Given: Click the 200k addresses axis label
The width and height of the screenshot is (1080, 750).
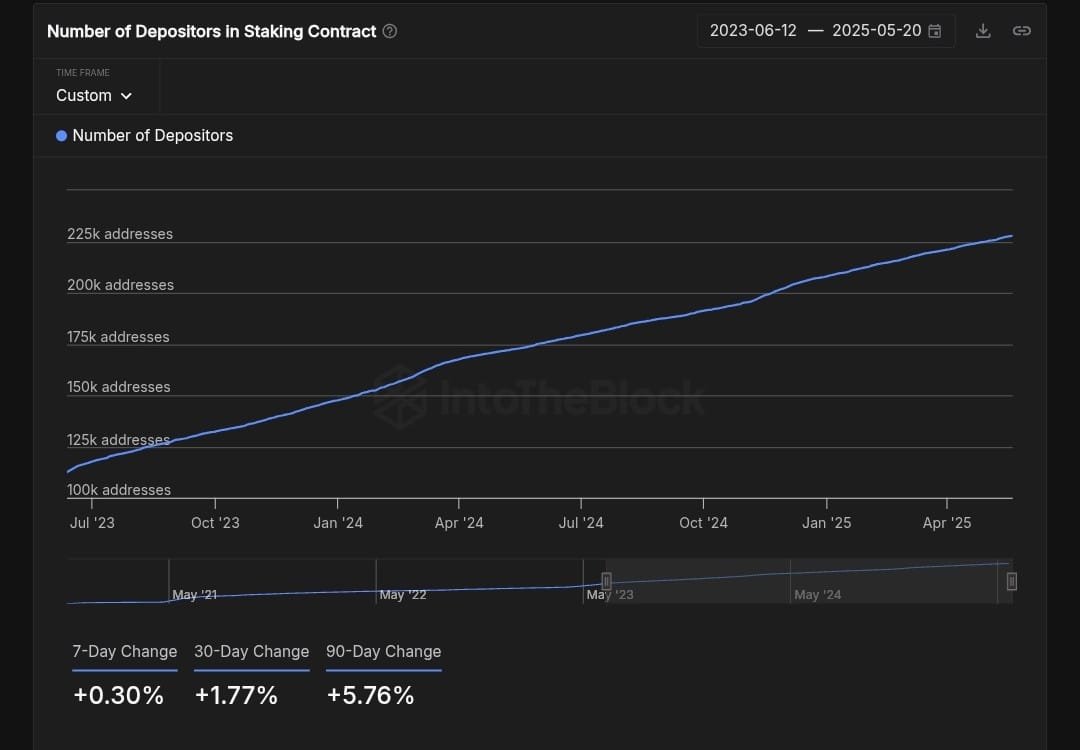Looking at the screenshot, I should (121, 285).
